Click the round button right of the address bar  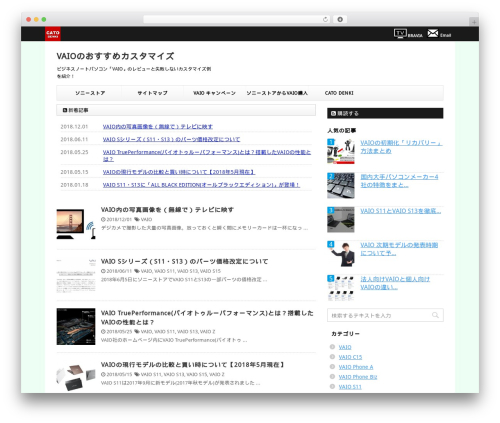[x=340, y=19]
